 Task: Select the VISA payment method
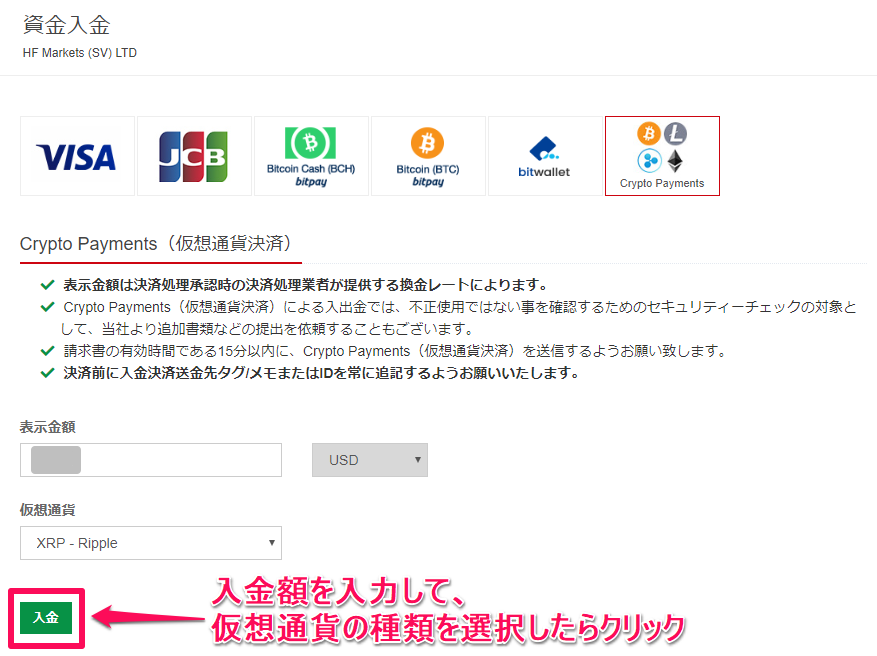click(x=77, y=156)
